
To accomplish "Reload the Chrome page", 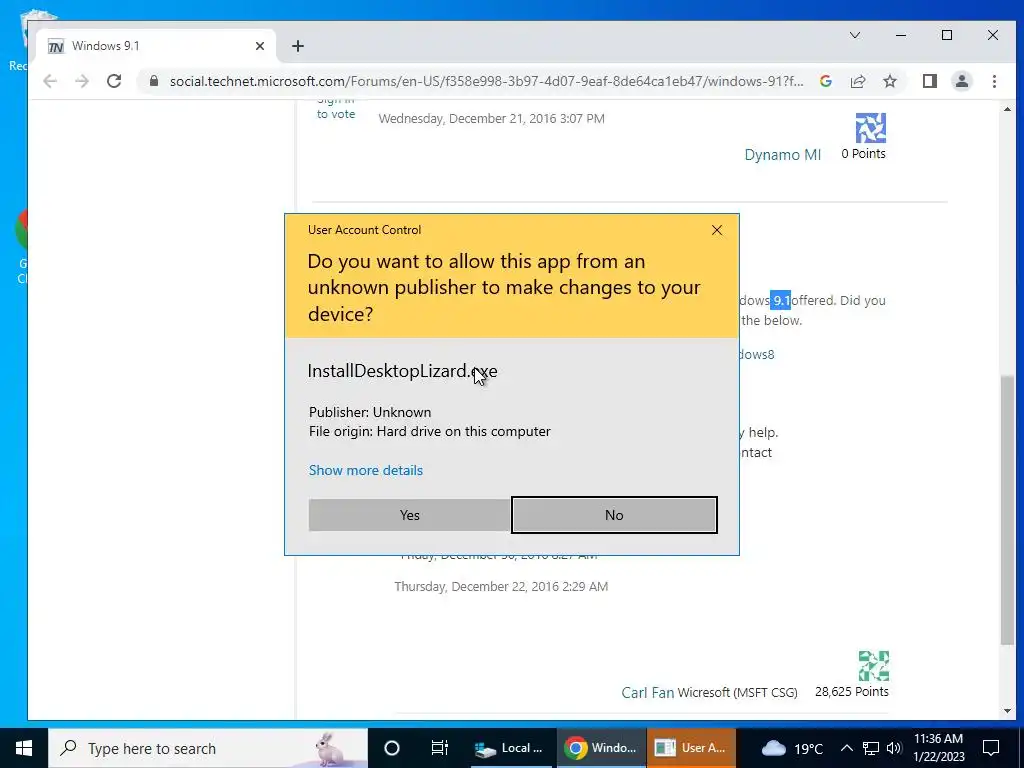I will pyautogui.click(x=114, y=81).
